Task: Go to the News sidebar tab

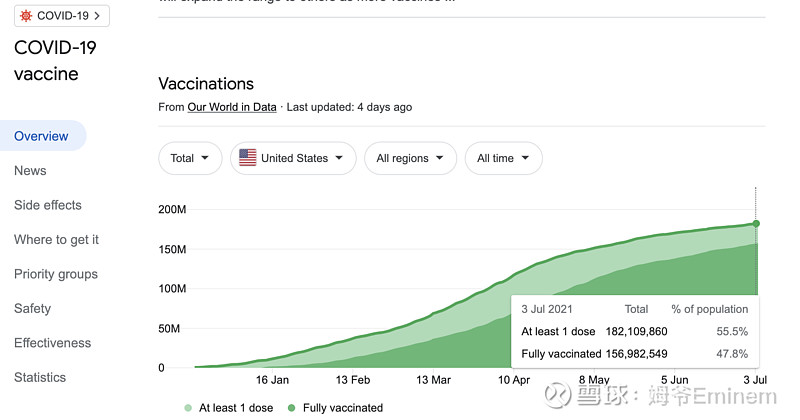Action: [30, 171]
